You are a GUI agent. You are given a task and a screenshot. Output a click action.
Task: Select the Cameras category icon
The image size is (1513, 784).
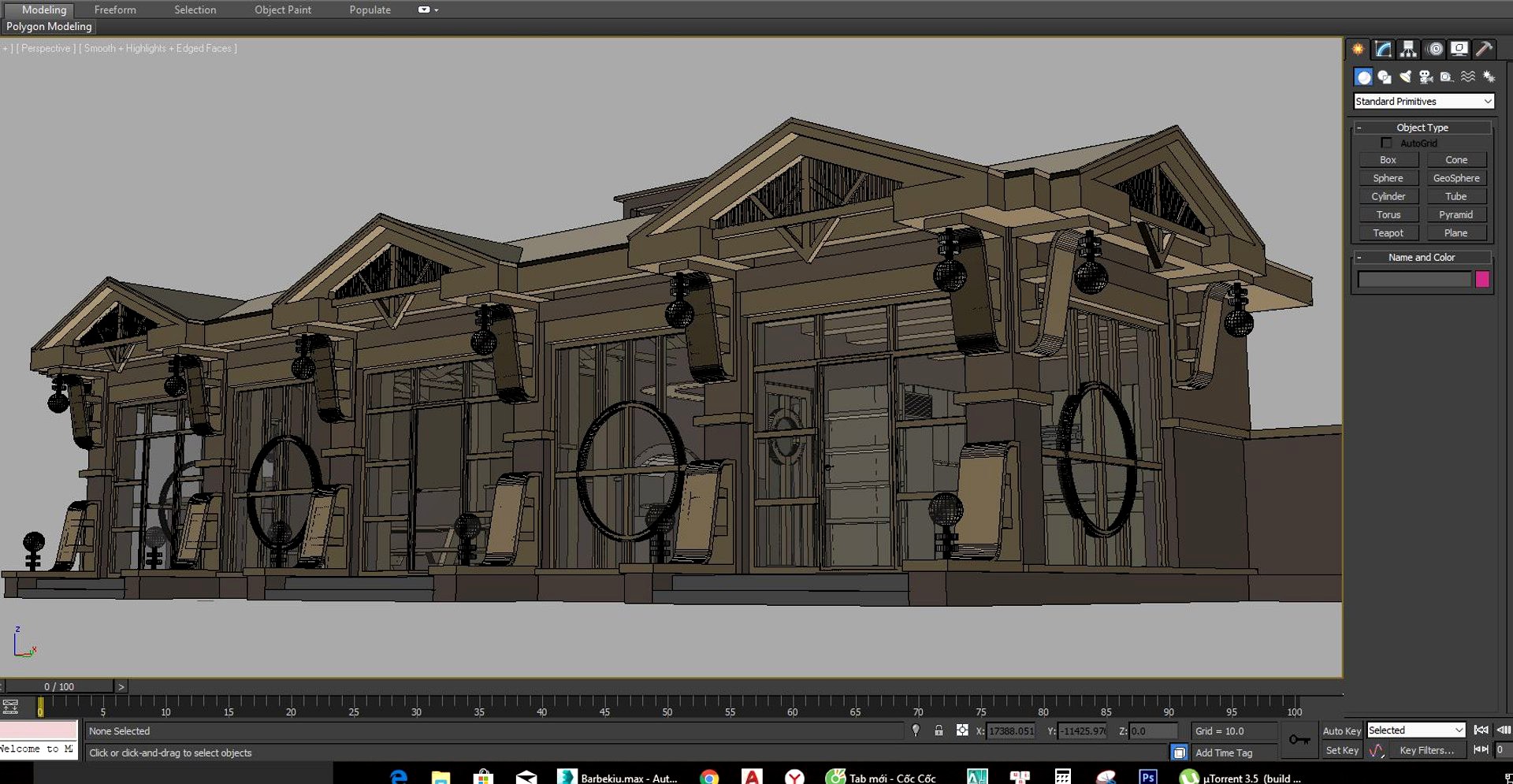click(1426, 76)
